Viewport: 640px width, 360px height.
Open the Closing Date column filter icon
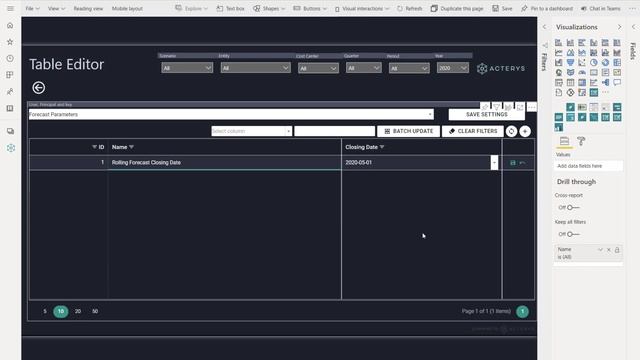tap(382, 147)
